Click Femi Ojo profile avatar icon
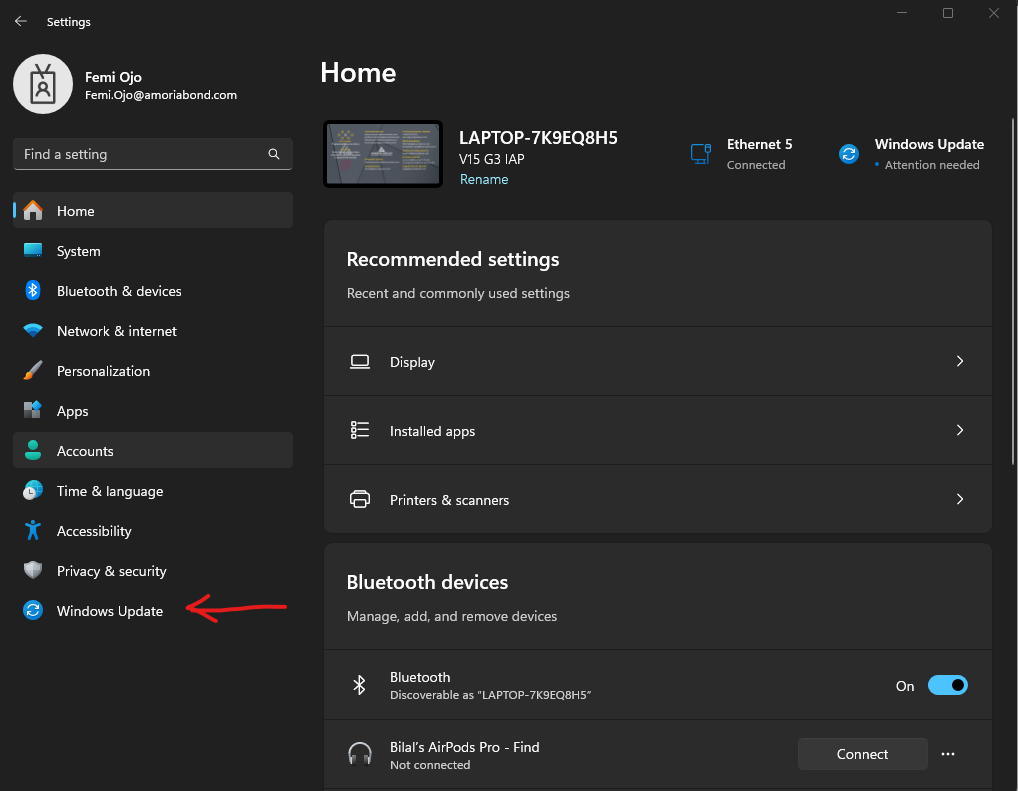 point(43,84)
